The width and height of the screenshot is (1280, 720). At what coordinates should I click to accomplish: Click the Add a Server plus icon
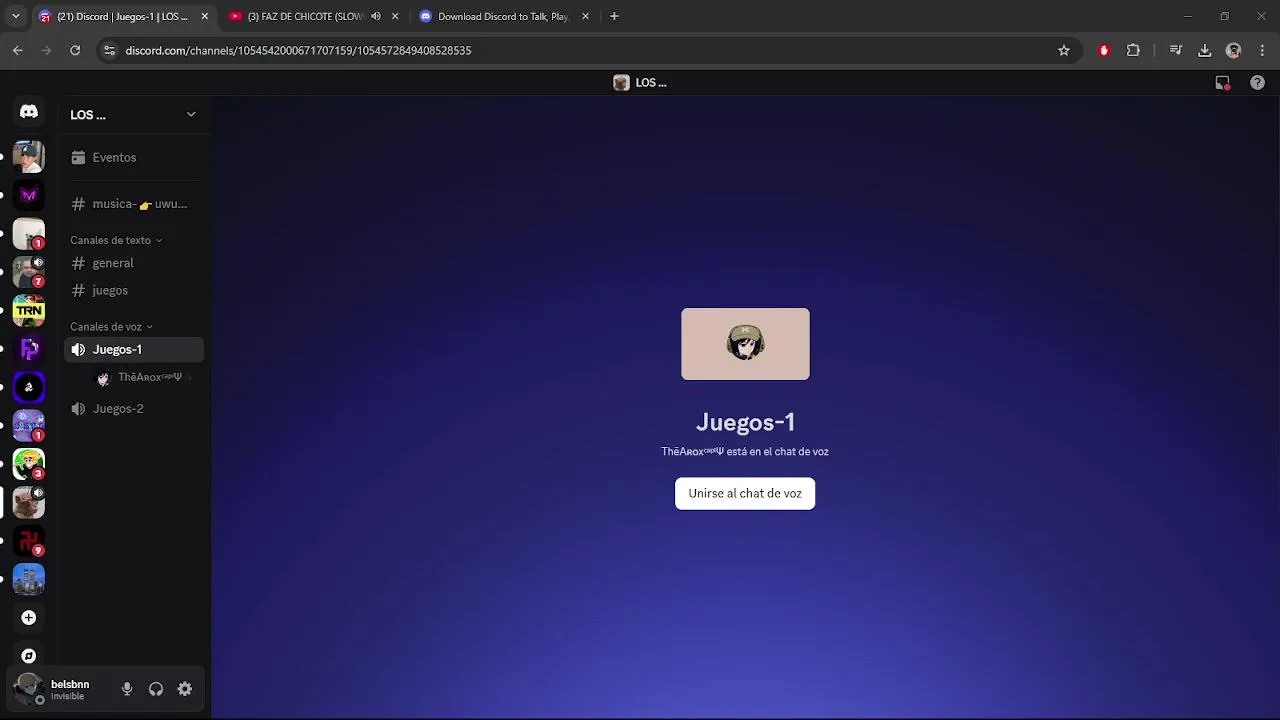coord(28,618)
